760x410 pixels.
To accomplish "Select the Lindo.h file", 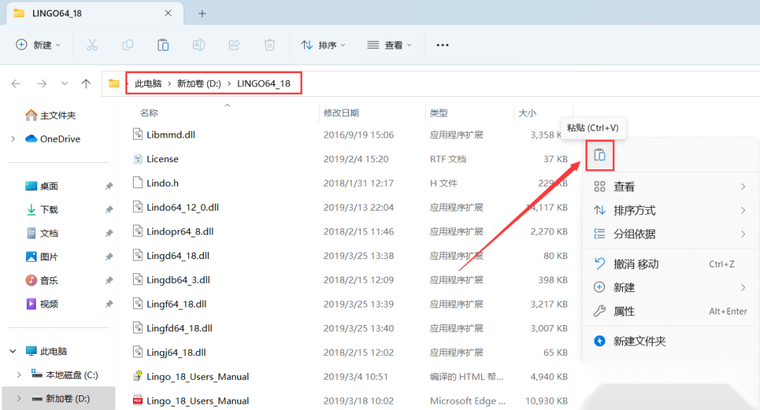I will (x=162, y=183).
